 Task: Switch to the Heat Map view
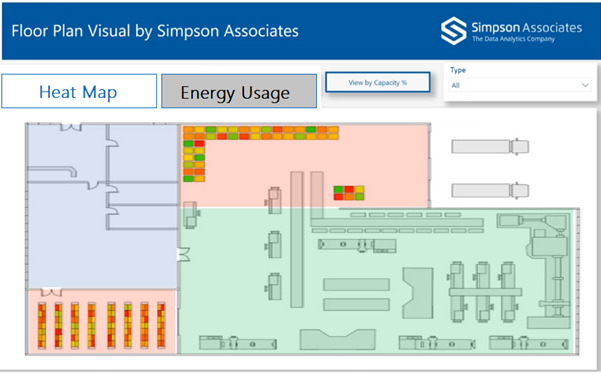click(x=79, y=91)
